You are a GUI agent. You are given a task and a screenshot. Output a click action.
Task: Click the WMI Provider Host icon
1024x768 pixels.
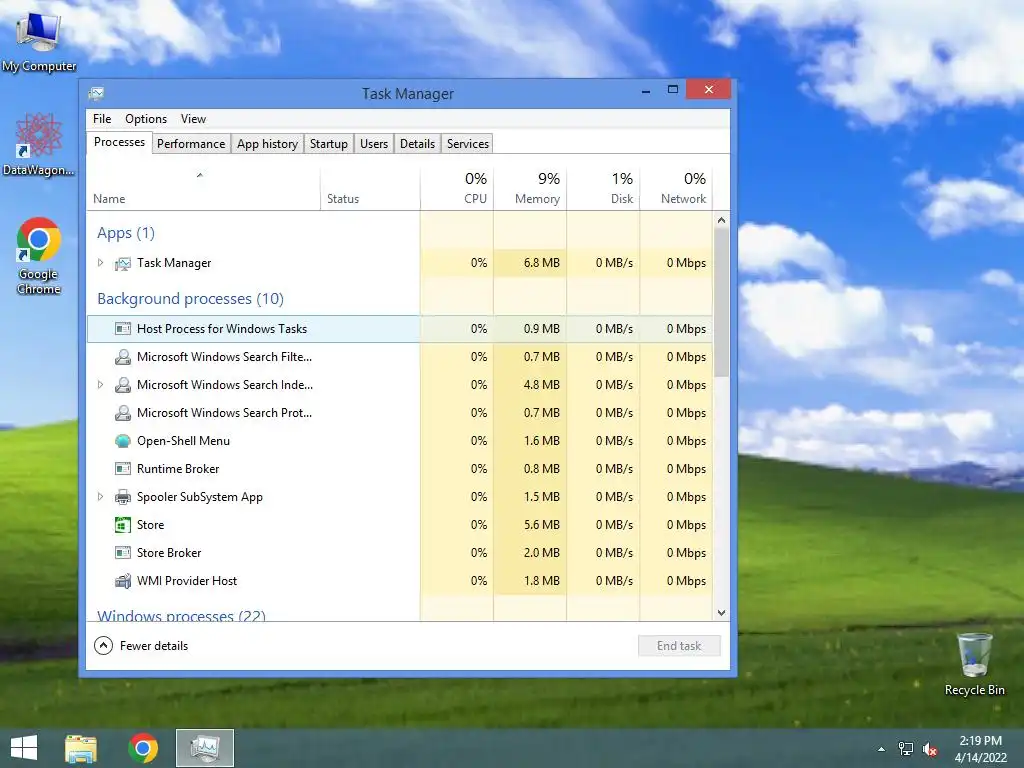[x=123, y=581]
